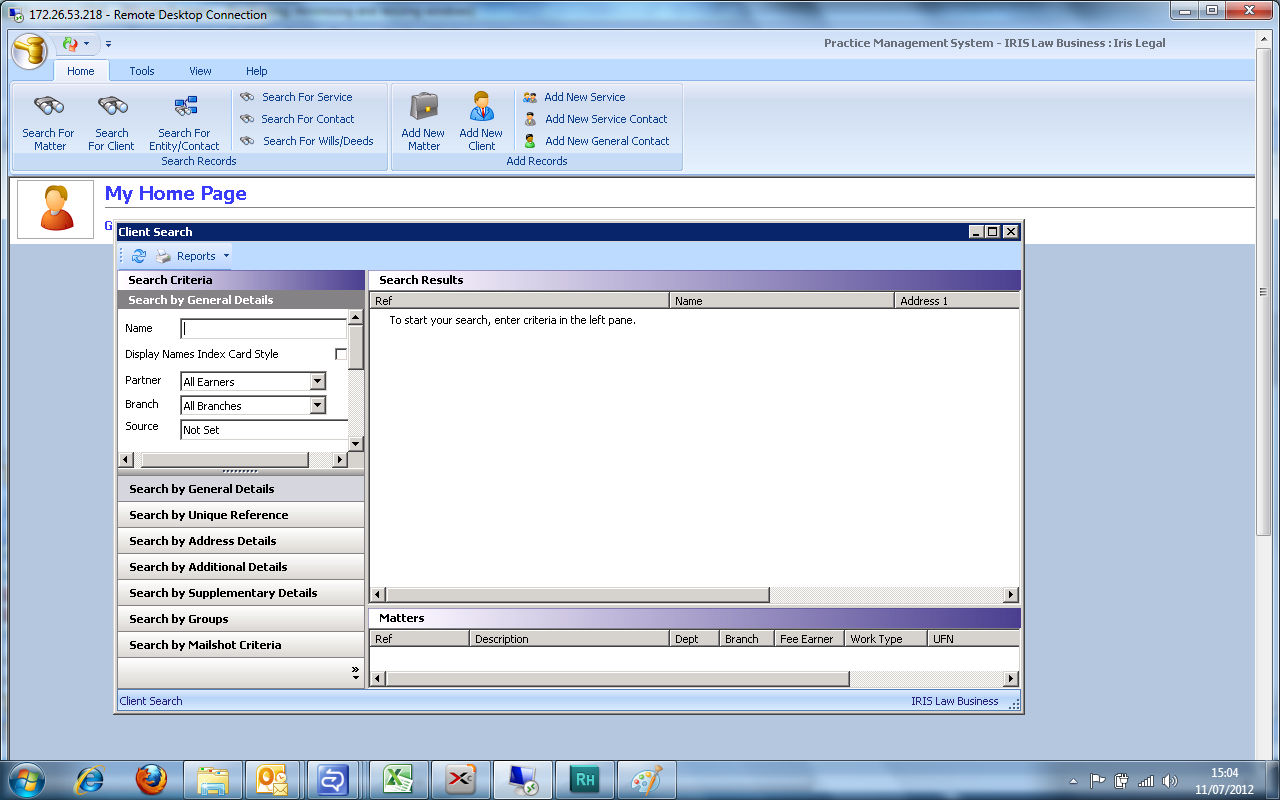Click Work Type column header

tap(885, 638)
